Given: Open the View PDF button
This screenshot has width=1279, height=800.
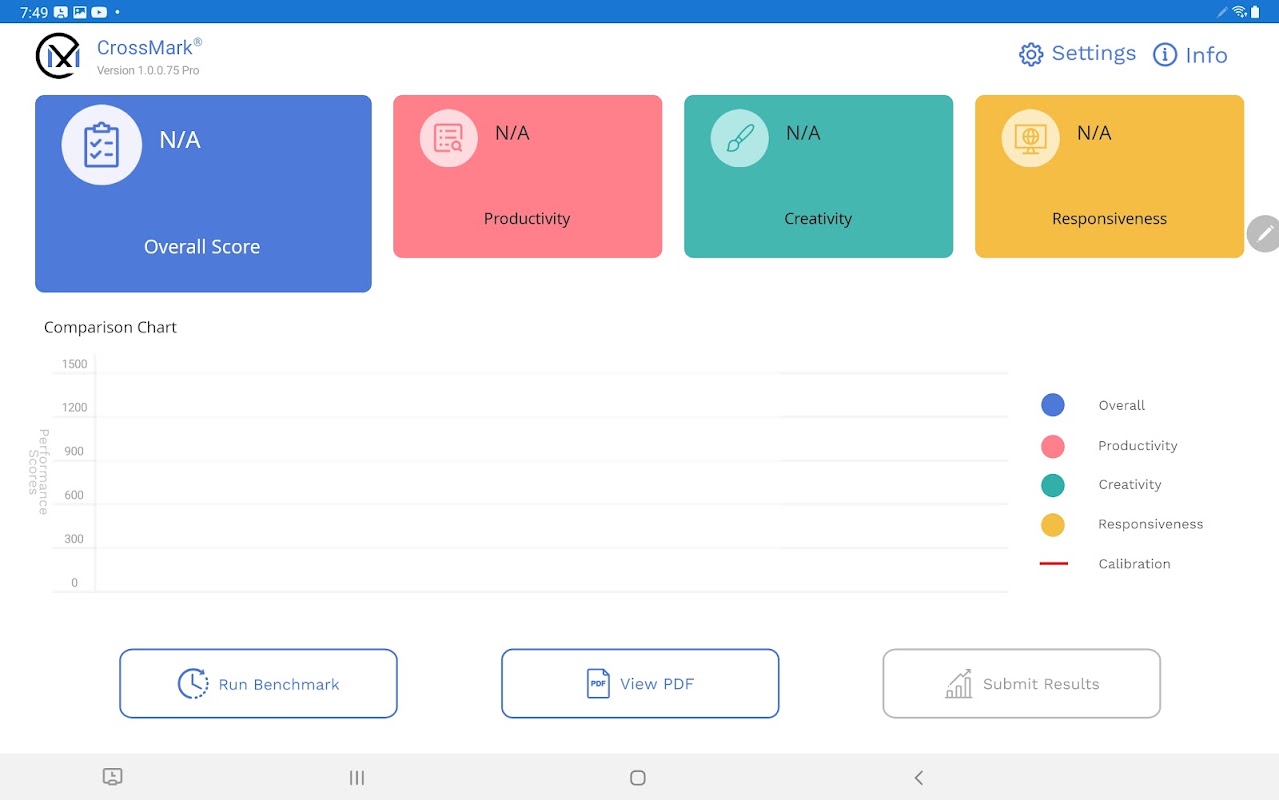Looking at the screenshot, I should click(640, 684).
